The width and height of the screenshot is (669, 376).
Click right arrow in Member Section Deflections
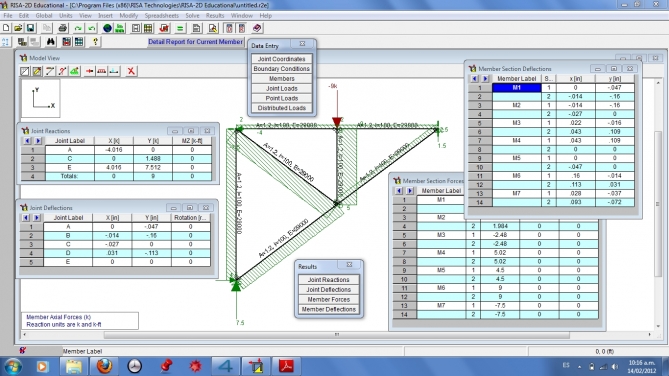coord(485,79)
